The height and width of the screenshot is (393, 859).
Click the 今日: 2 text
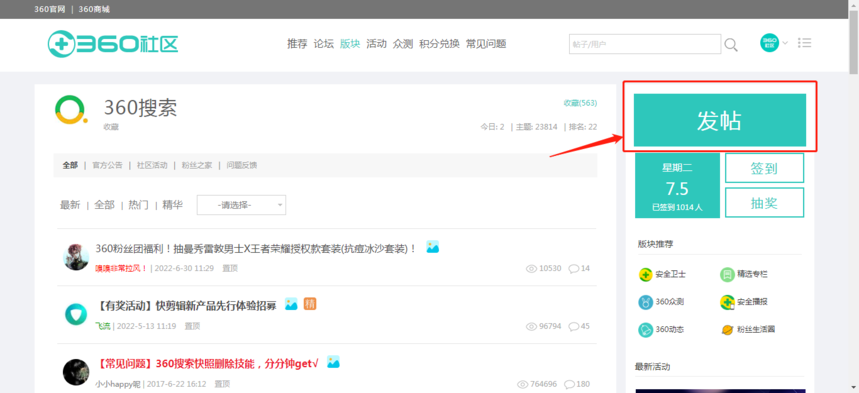click(493, 127)
